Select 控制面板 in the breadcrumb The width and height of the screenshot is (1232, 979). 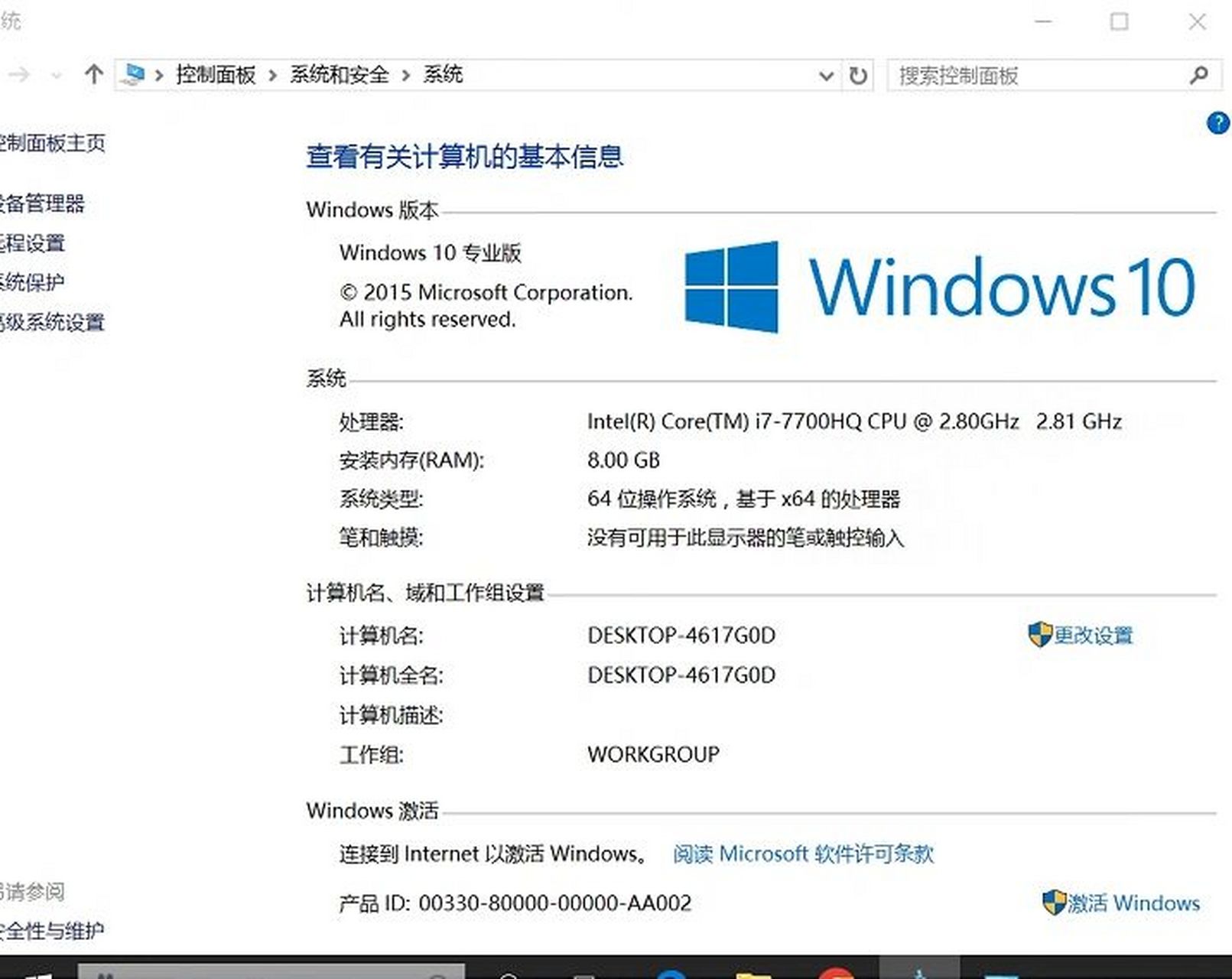[215, 75]
